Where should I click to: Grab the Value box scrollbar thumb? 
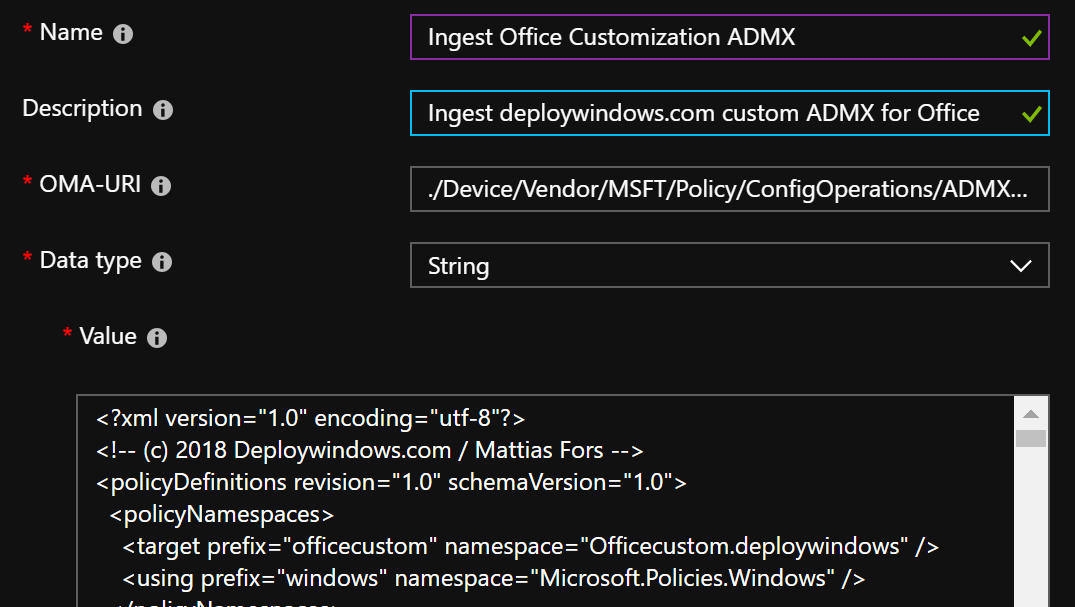point(1031,438)
